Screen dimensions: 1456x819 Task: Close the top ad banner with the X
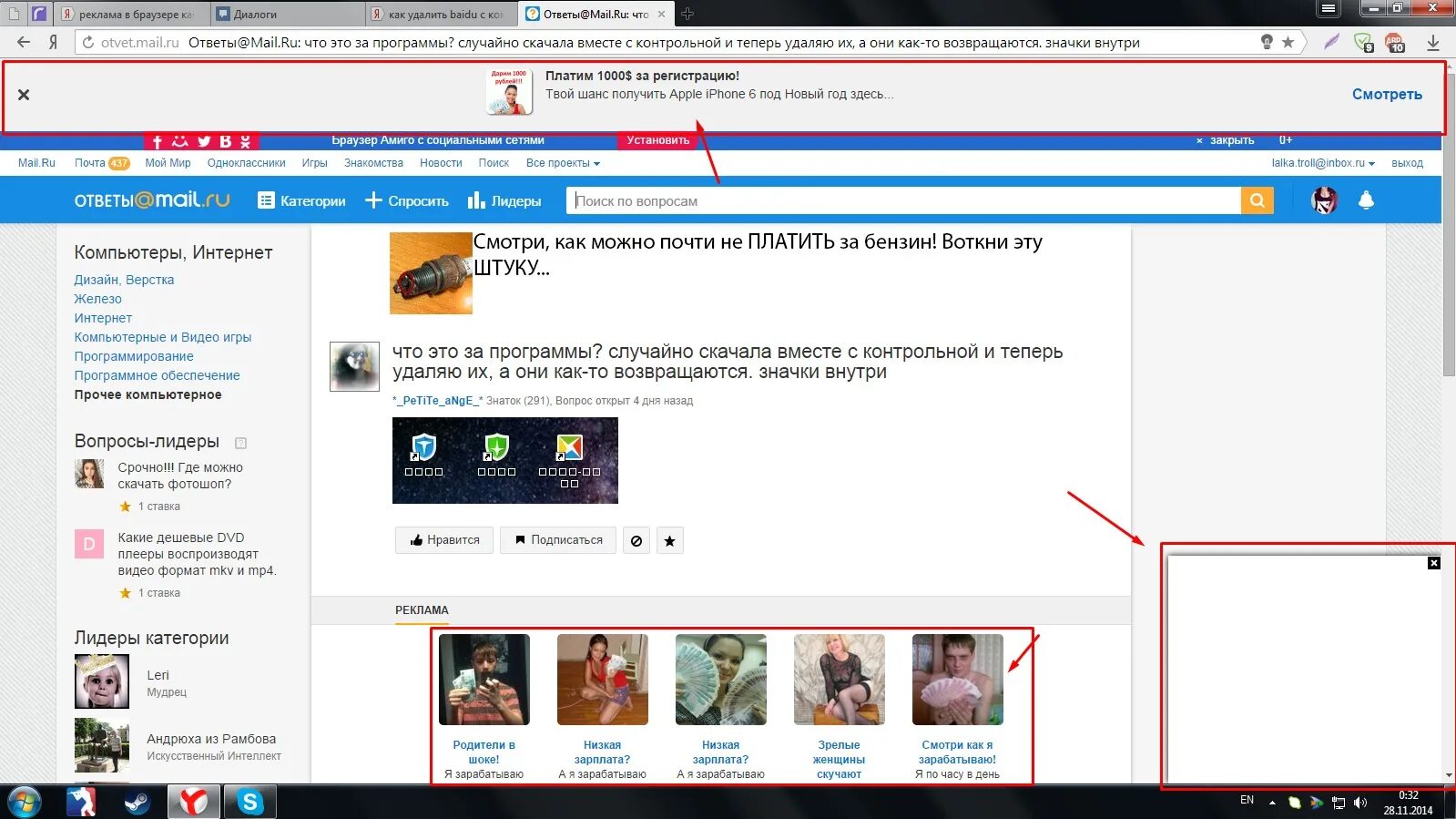[24, 95]
